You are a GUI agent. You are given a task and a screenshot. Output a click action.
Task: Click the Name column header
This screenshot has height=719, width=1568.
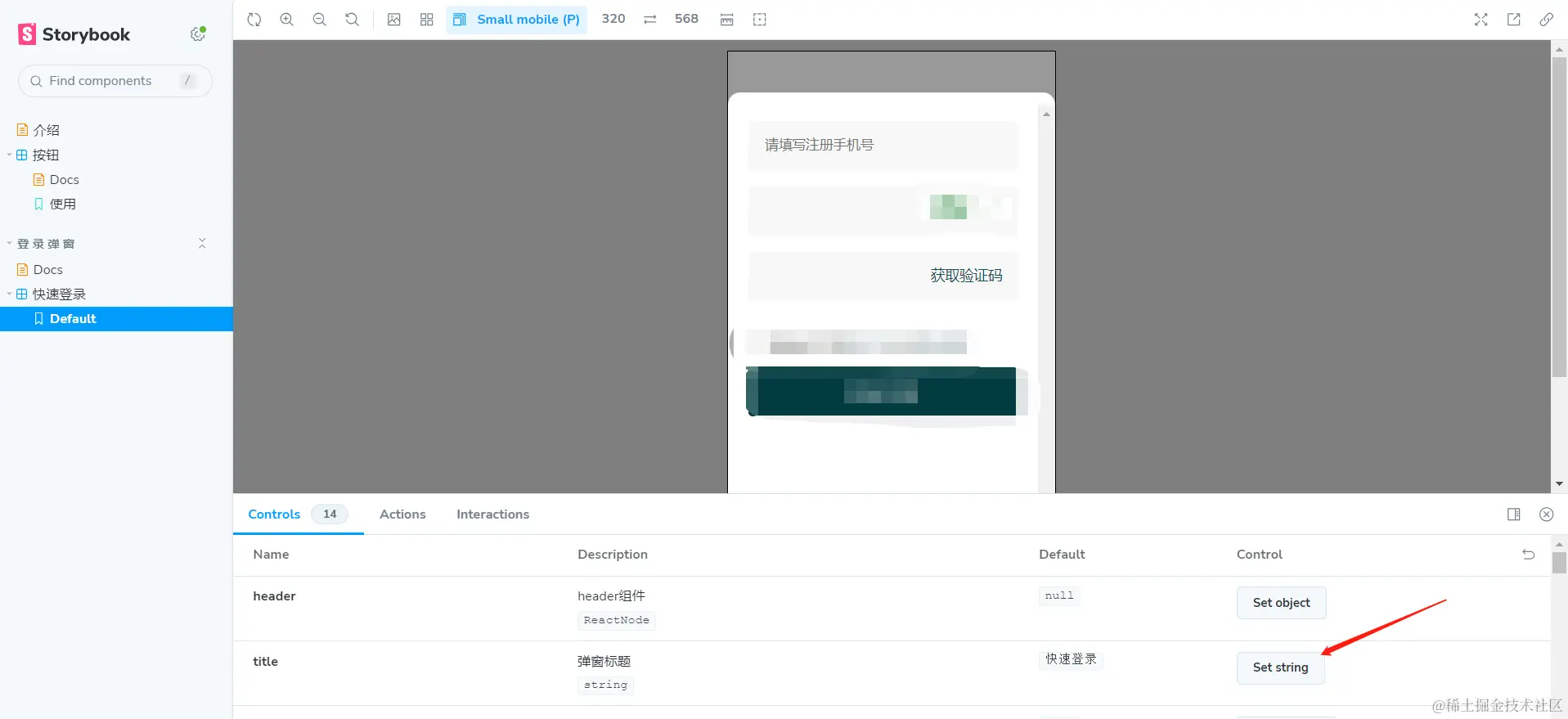[272, 555]
